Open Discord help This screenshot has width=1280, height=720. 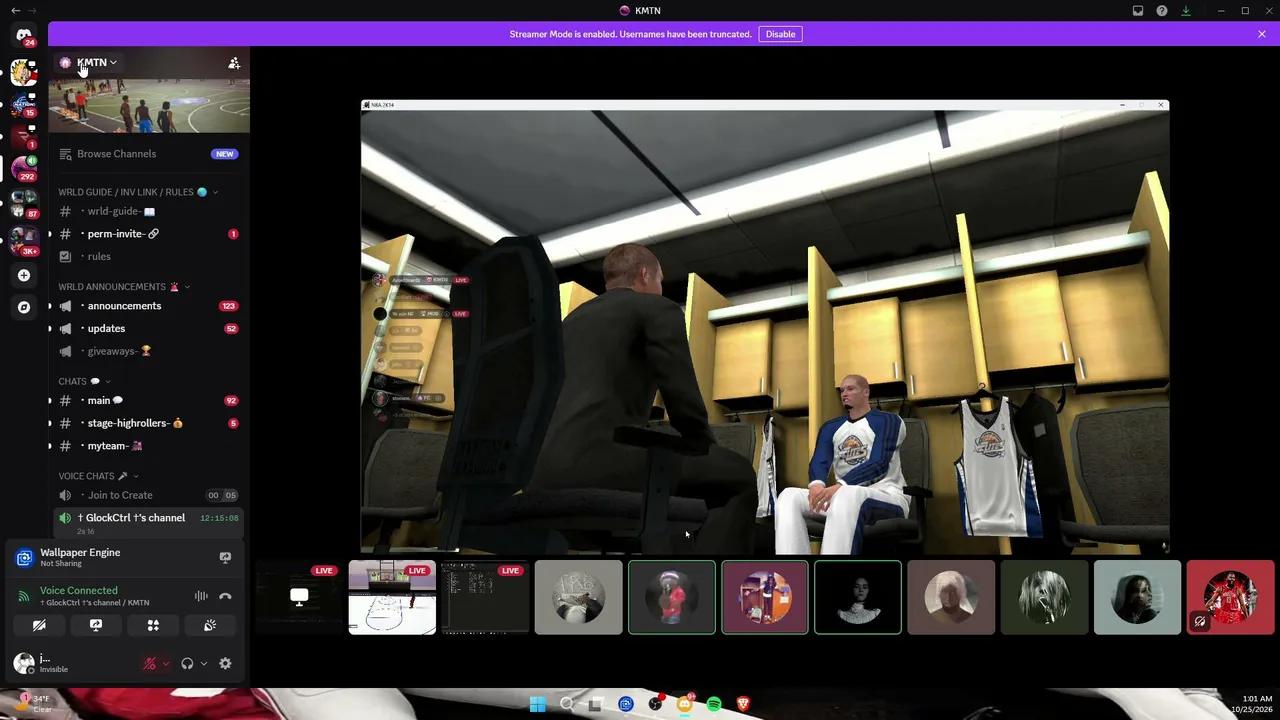click(1162, 11)
